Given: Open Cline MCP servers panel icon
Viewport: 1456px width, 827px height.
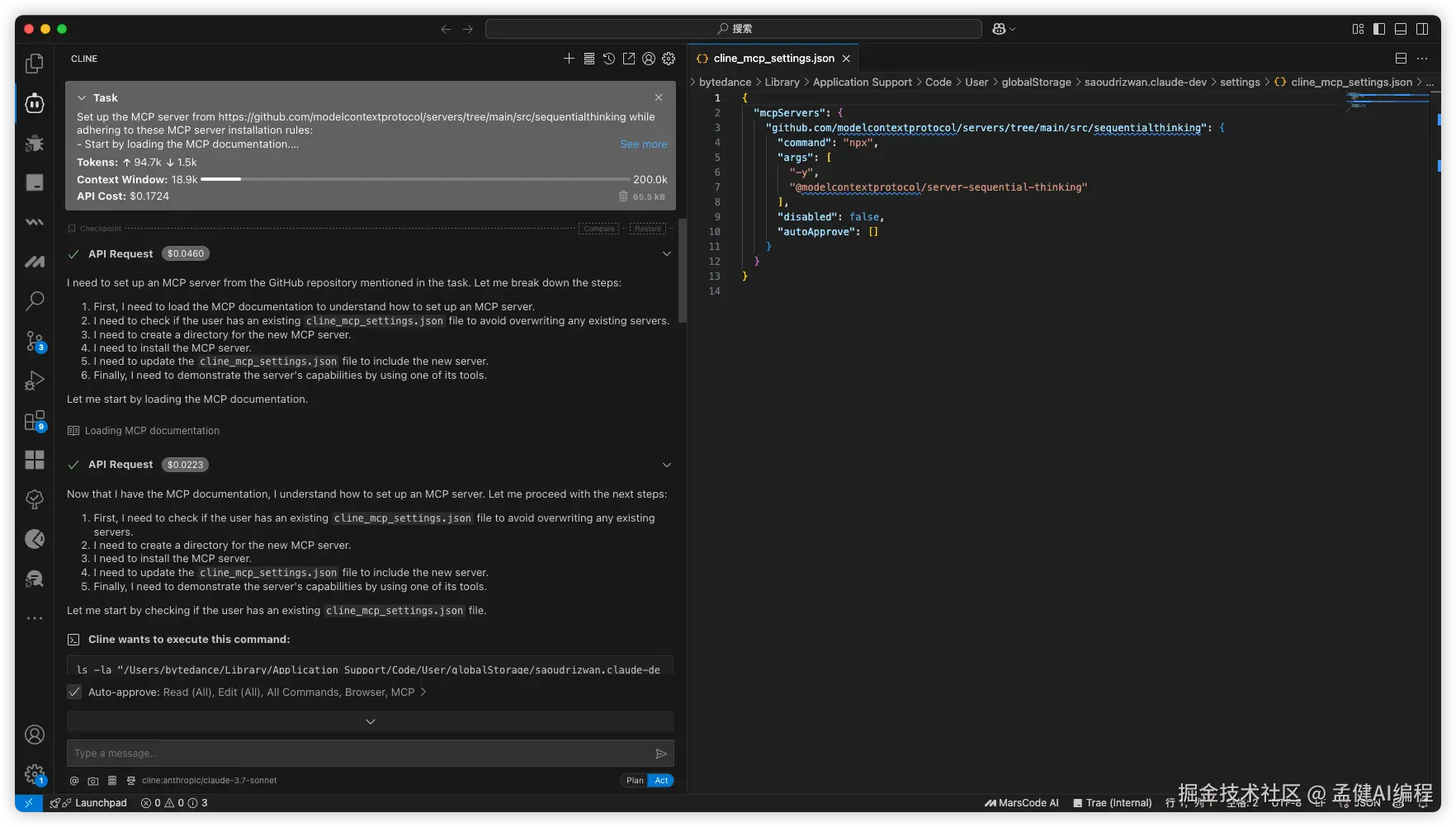Looking at the screenshot, I should tap(589, 59).
